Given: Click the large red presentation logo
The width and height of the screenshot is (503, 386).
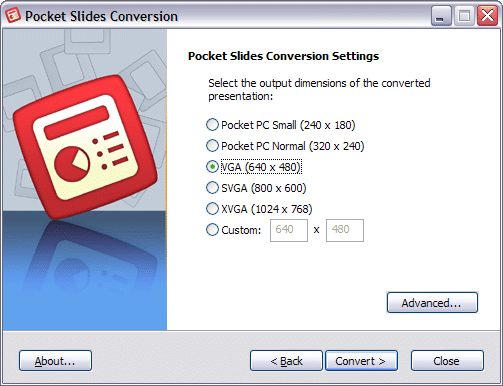Looking at the screenshot, I should point(85,147).
